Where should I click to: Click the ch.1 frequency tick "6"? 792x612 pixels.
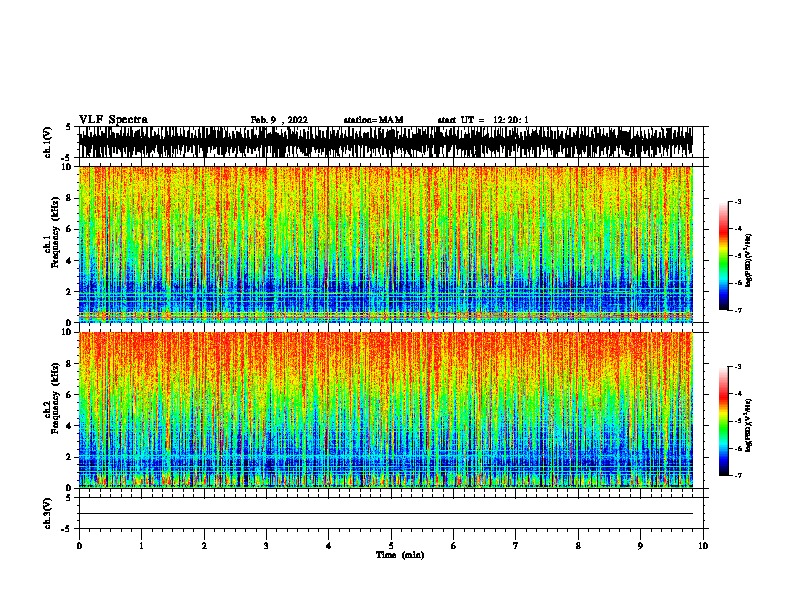click(x=69, y=229)
